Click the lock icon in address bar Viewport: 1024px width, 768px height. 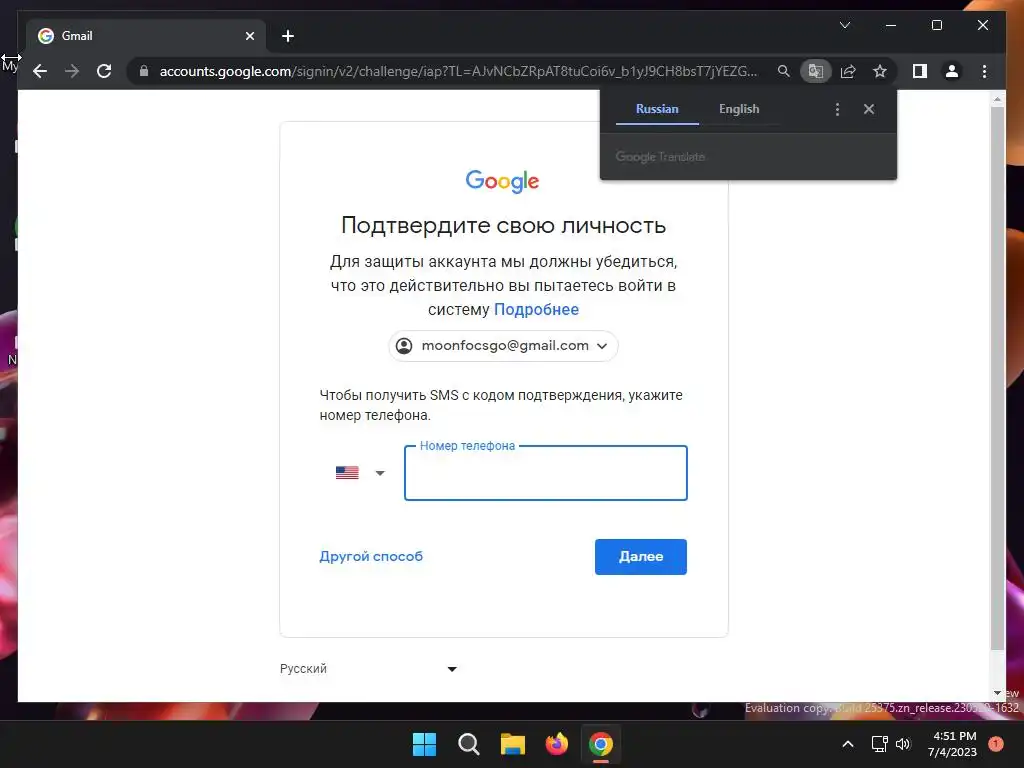click(x=144, y=71)
